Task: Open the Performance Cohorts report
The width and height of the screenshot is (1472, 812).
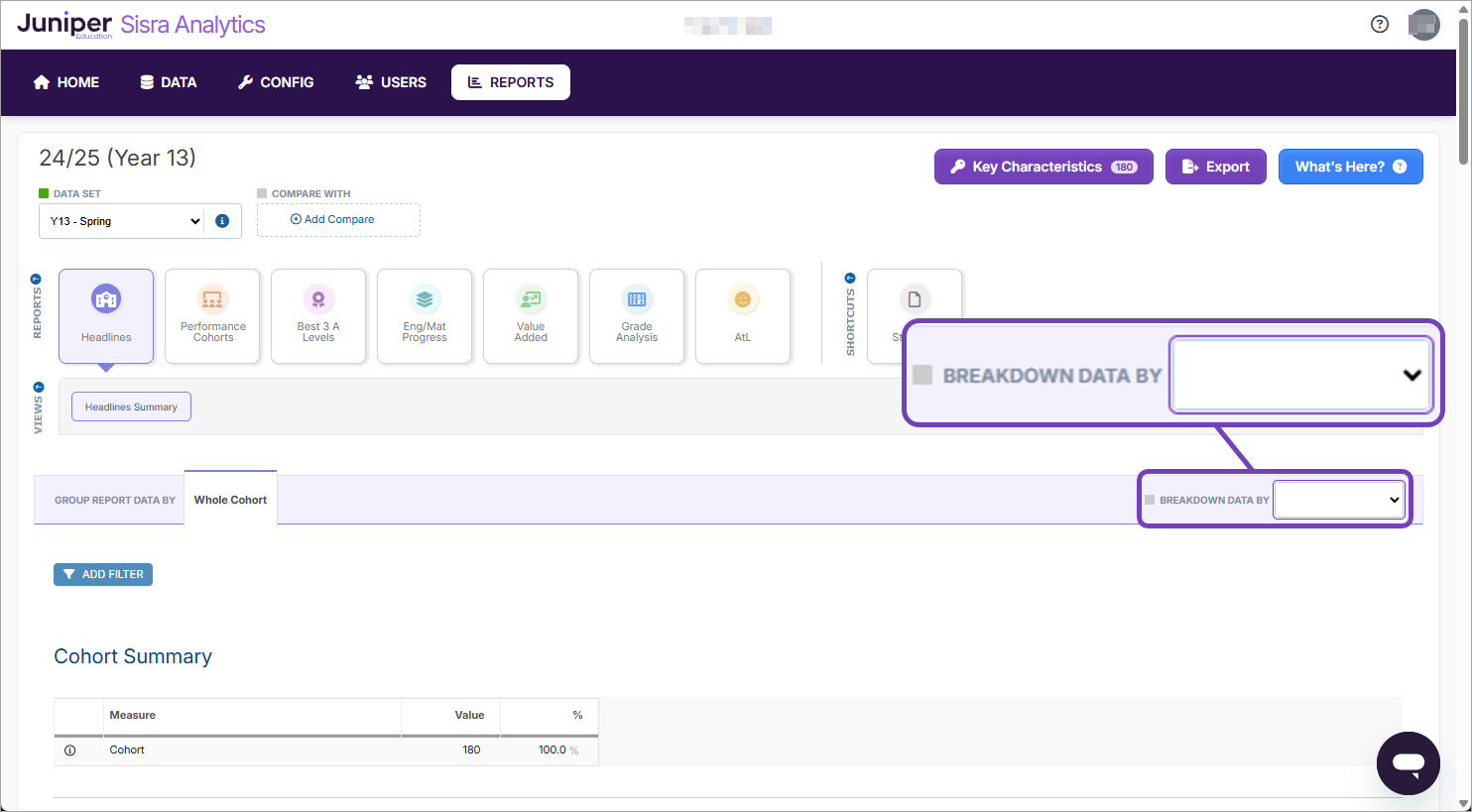Action: coord(212,316)
